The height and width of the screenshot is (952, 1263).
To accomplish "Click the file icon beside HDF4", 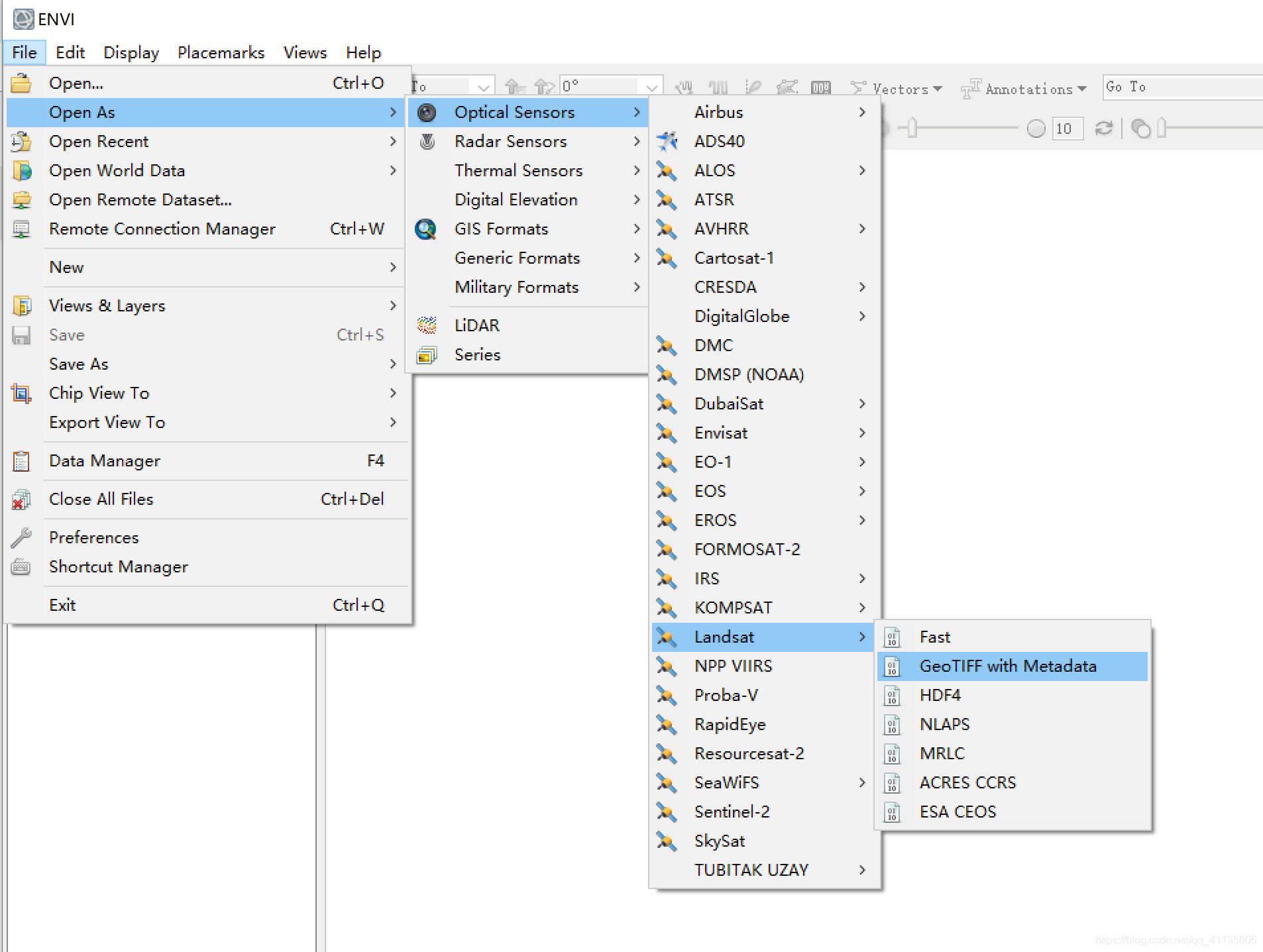I will pyautogui.click(x=893, y=695).
